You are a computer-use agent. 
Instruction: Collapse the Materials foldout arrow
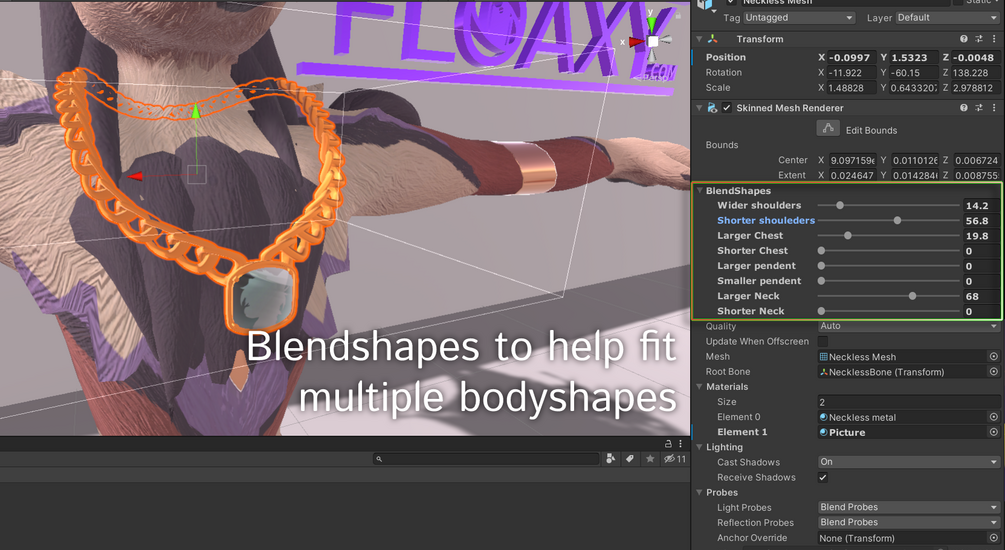click(700, 387)
